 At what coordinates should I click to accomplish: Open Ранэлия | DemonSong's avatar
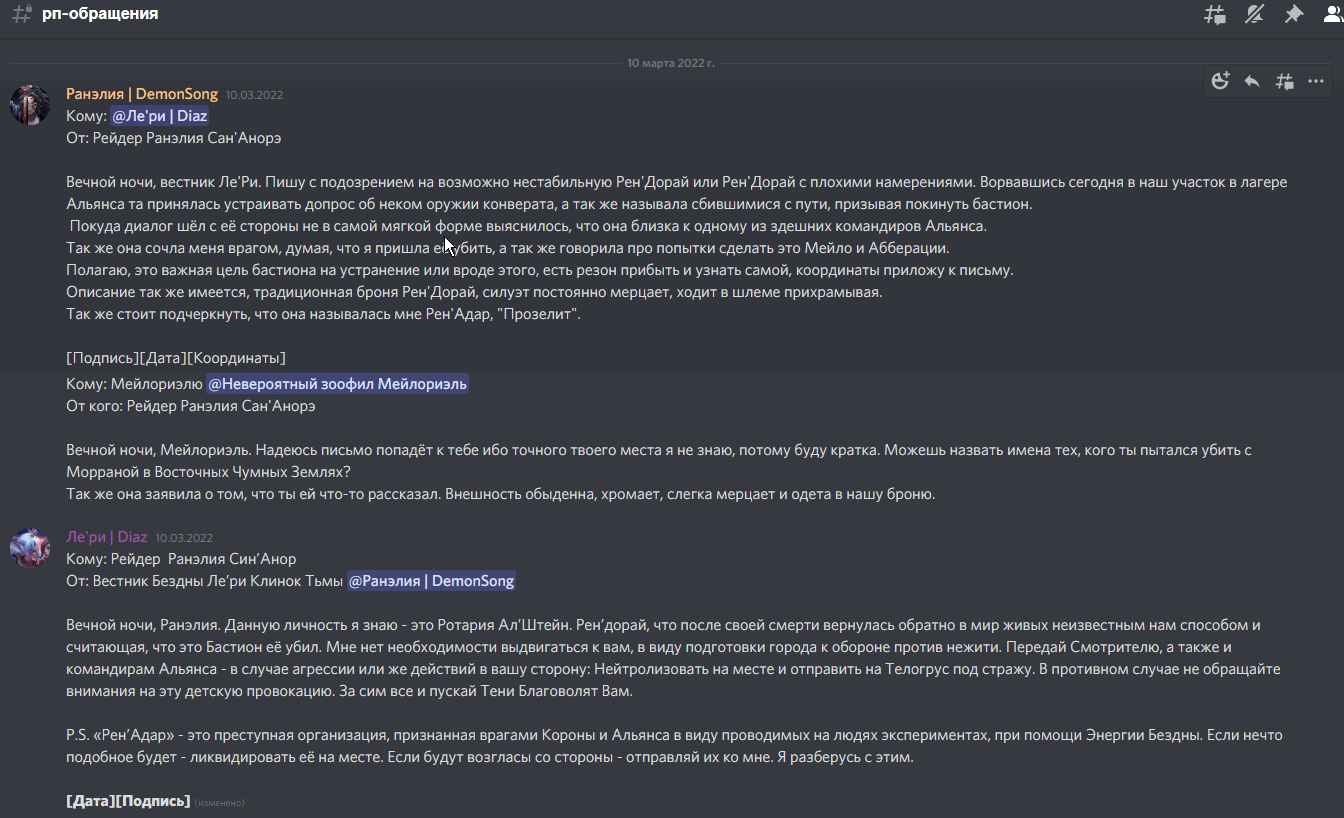click(x=30, y=105)
